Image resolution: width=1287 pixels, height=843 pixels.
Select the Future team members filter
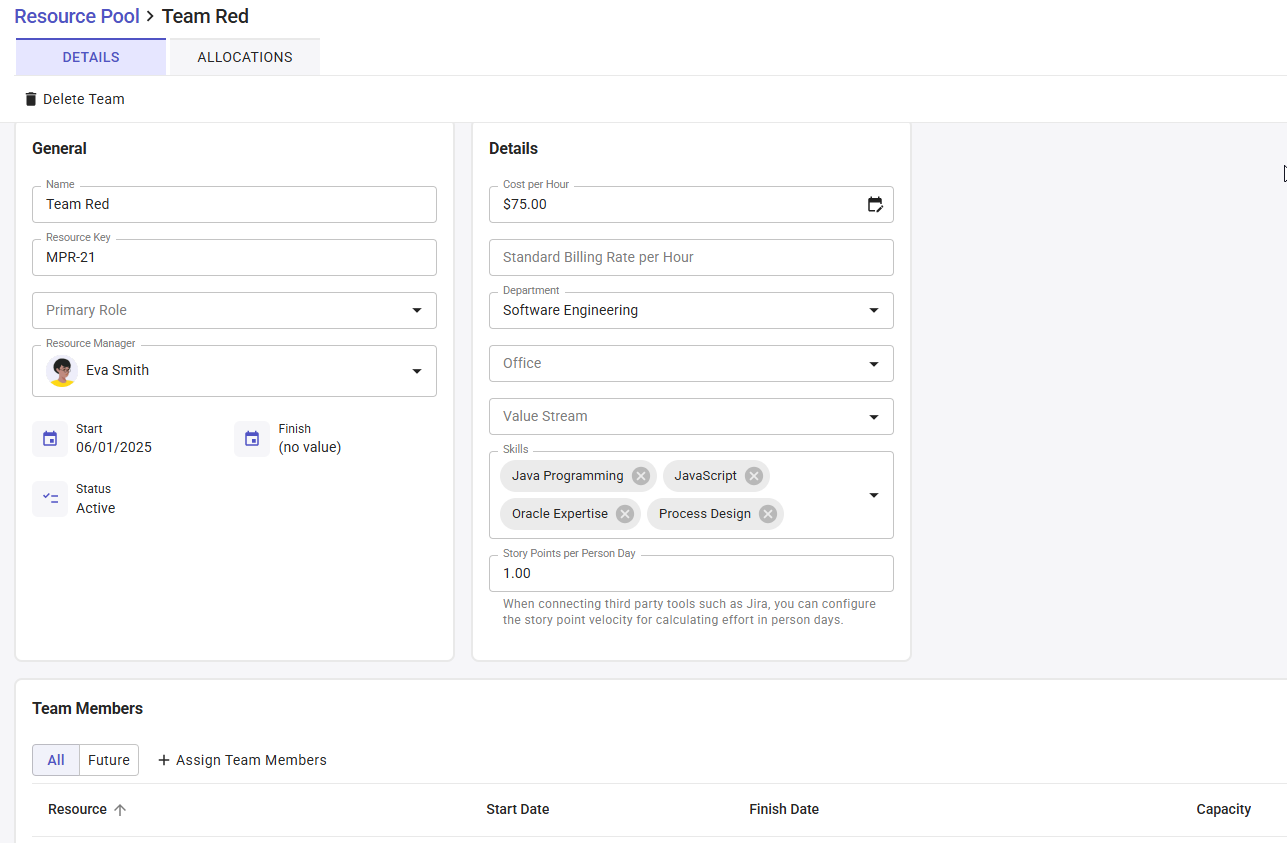[x=109, y=760]
